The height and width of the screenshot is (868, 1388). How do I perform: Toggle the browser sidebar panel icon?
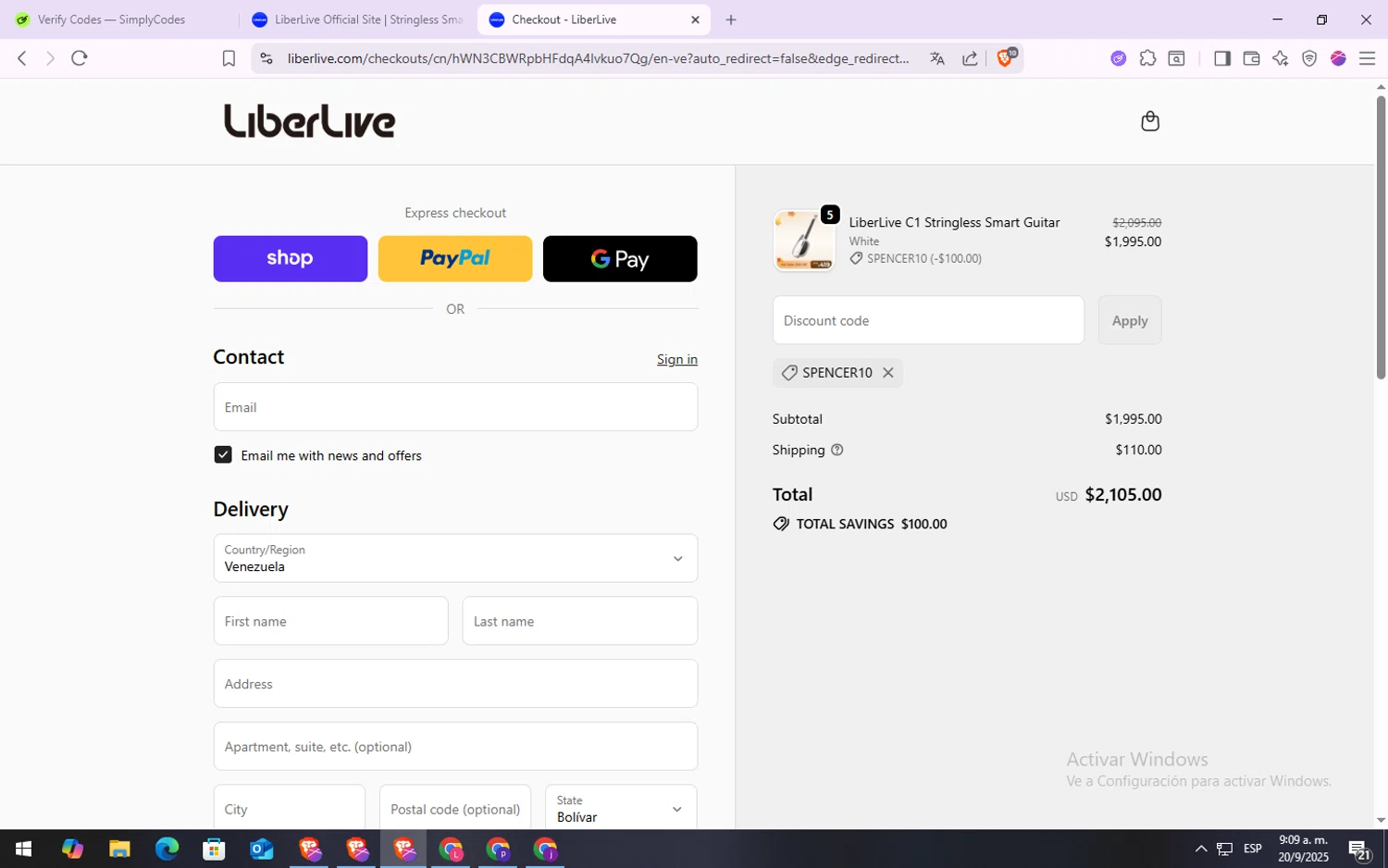click(1221, 58)
